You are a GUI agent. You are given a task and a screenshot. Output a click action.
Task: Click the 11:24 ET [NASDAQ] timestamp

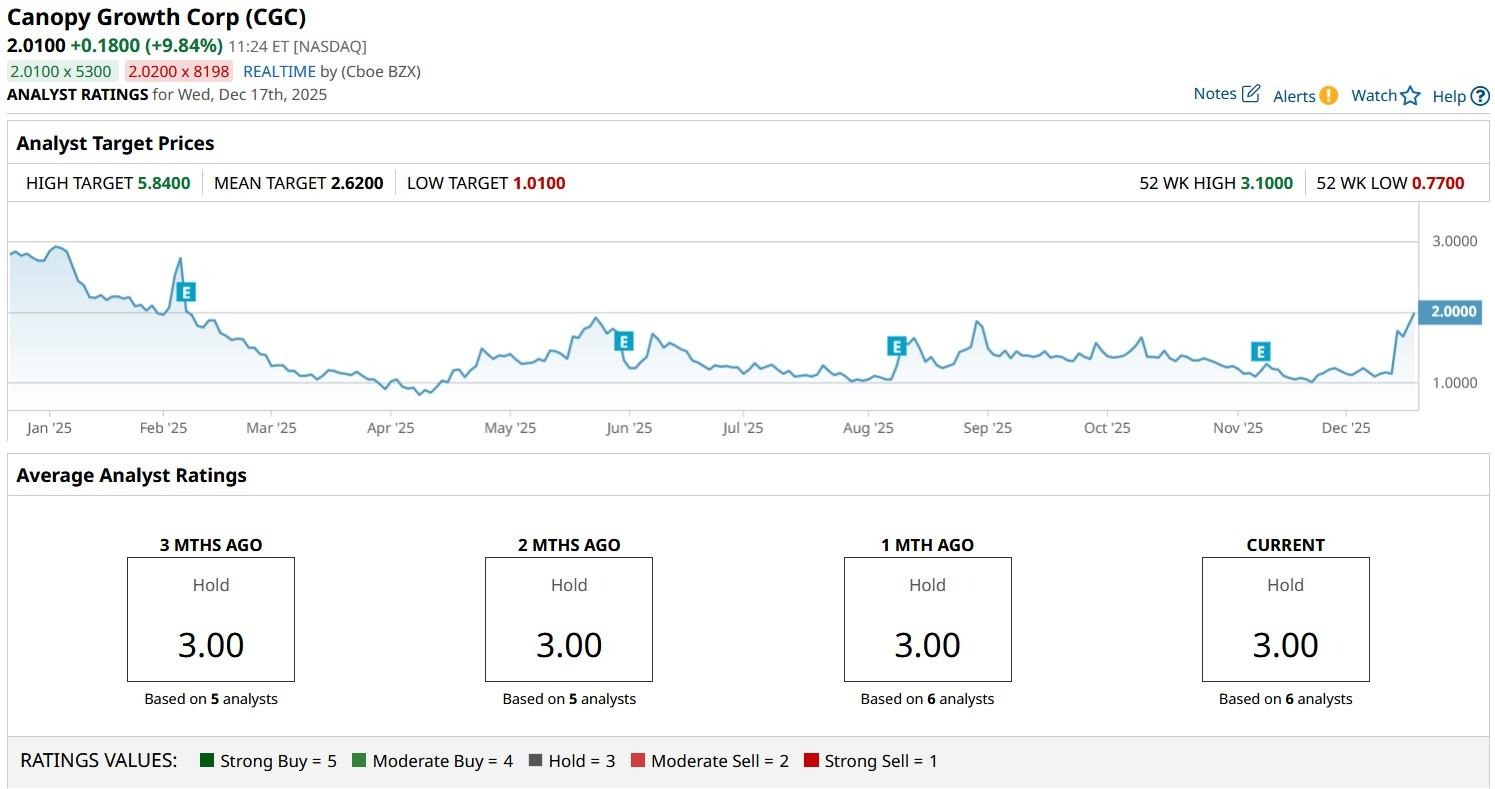[298, 47]
